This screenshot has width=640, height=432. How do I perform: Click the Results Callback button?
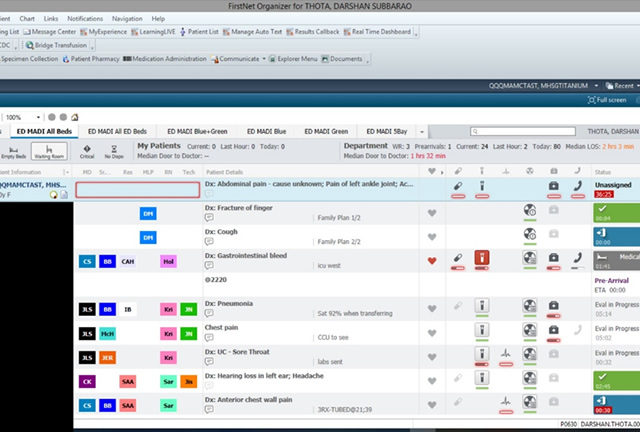(x=316, y=33)
